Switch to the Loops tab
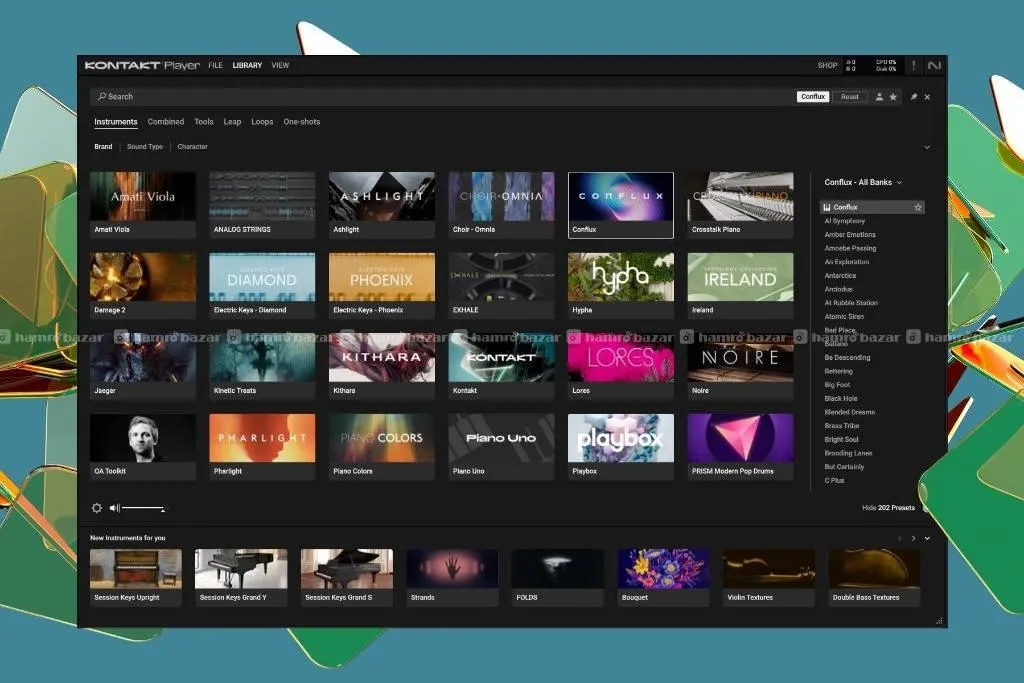The height and width of the screenshot is (683, 1024). (x=262, y=122)
